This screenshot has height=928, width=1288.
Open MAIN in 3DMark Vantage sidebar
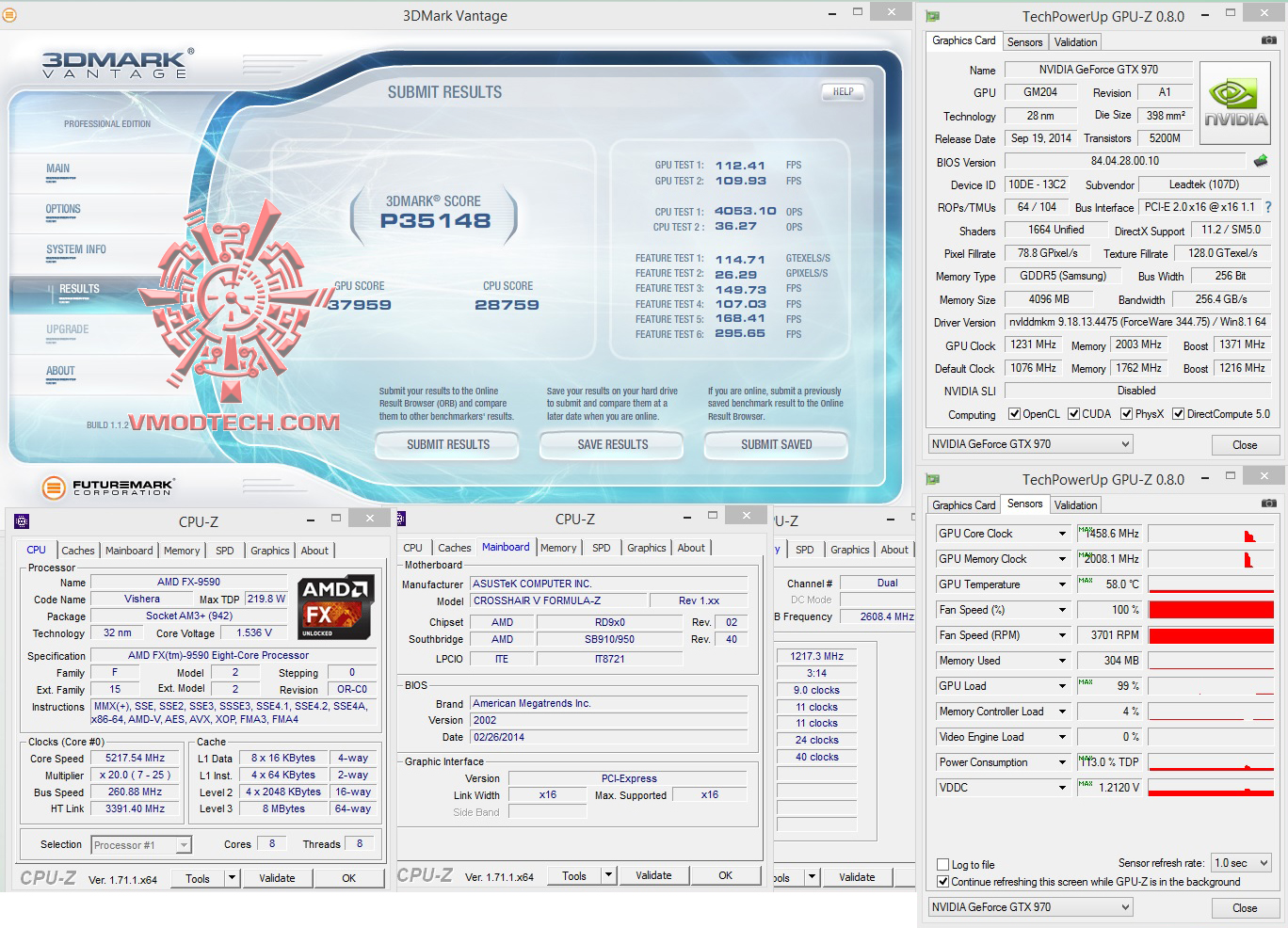tap(57, 169)
